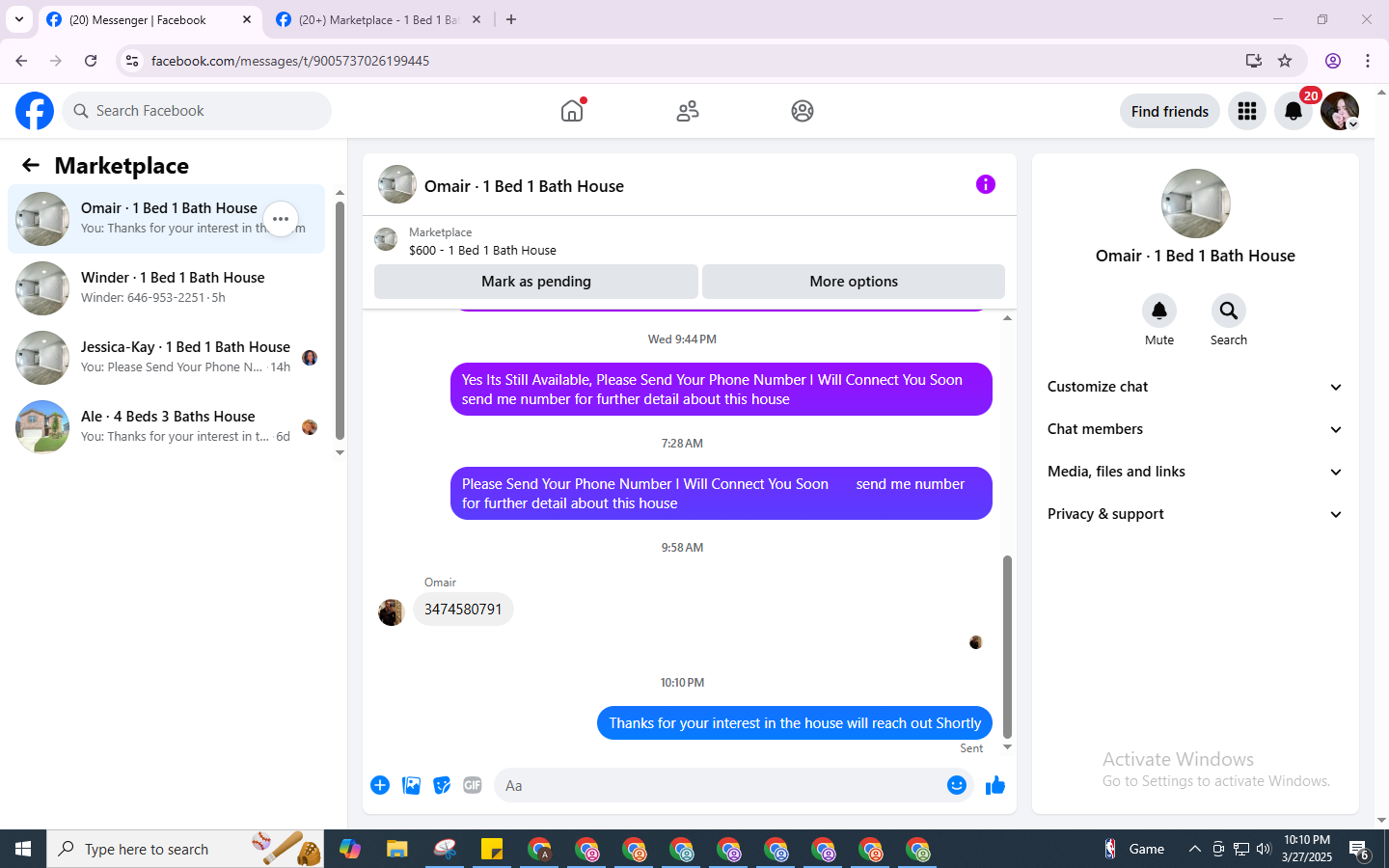Open the Facebook menu grid icon
The width and height of the screenshot is (1389, 868).
(1247, 111)
